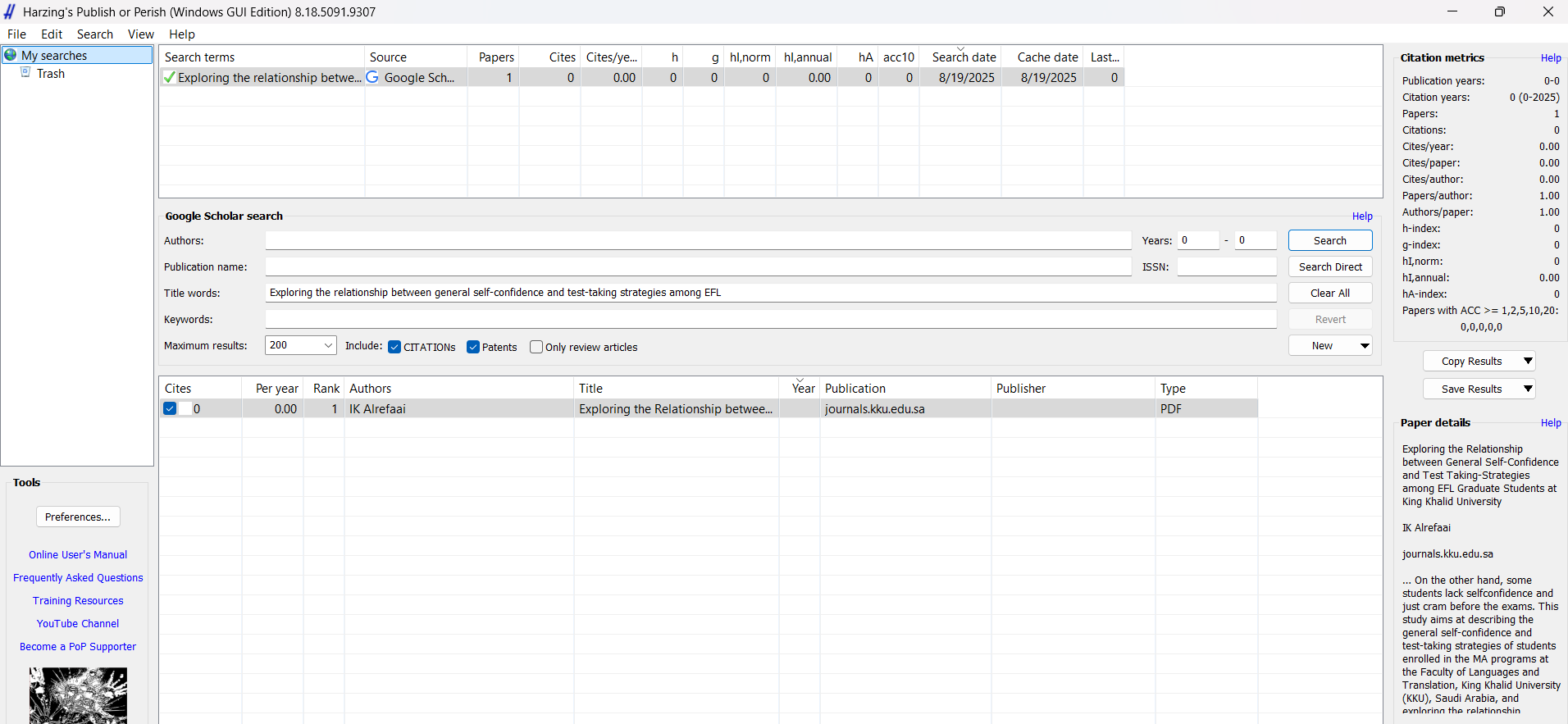Select the IK Alrefaai author cell
Viewport: 1568px width, 724px height.
[x=458, y=408]
